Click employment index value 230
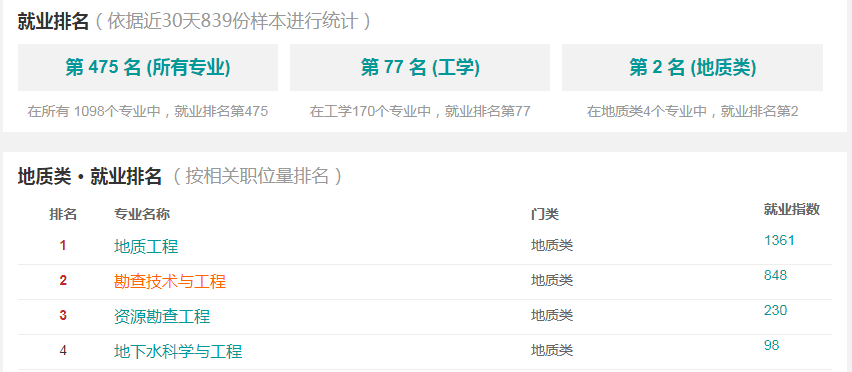 coord(775,310)
